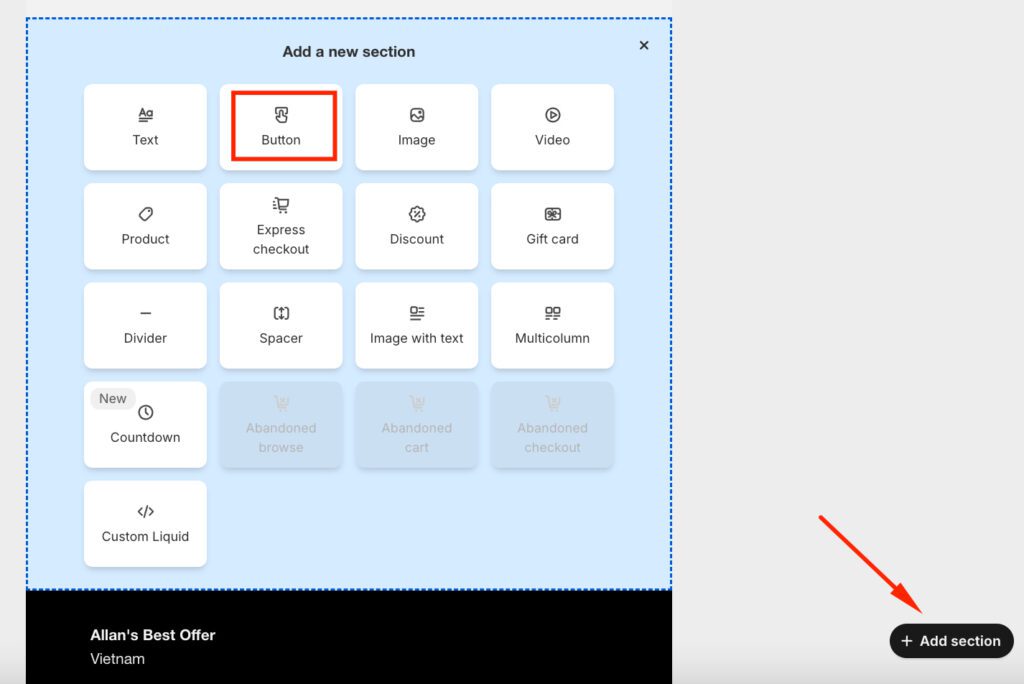Close the Add a new section panel
1024x684 pixels.
(644, 45)
